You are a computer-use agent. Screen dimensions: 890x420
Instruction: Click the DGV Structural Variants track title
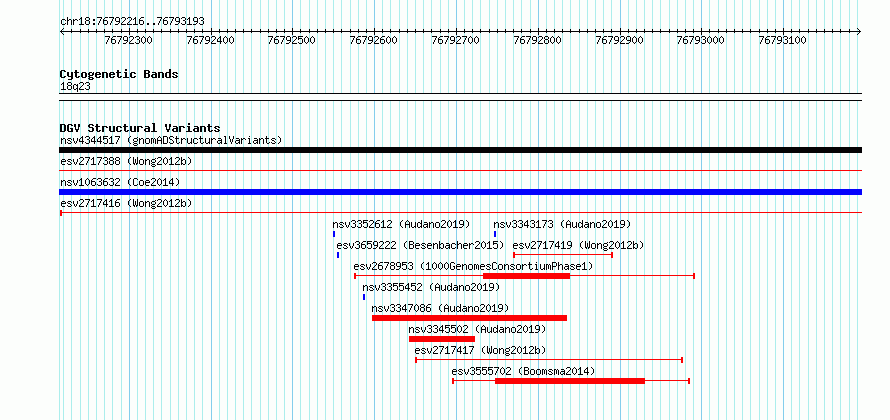click(x=140, y=128)
